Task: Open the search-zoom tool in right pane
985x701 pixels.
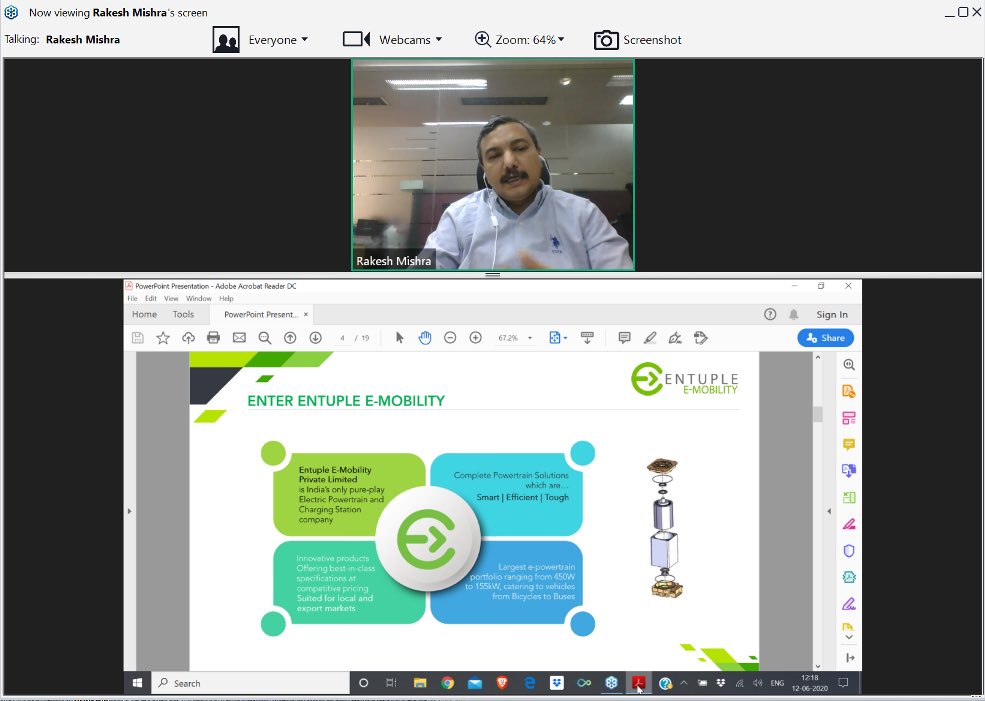Action: 849,365
